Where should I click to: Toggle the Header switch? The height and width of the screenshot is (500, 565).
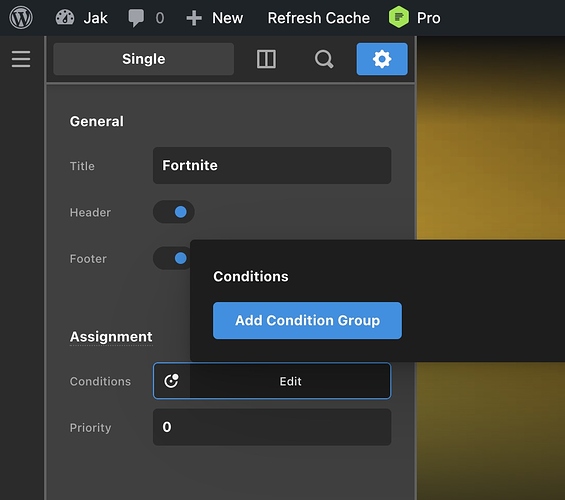(x=174, y=212)
